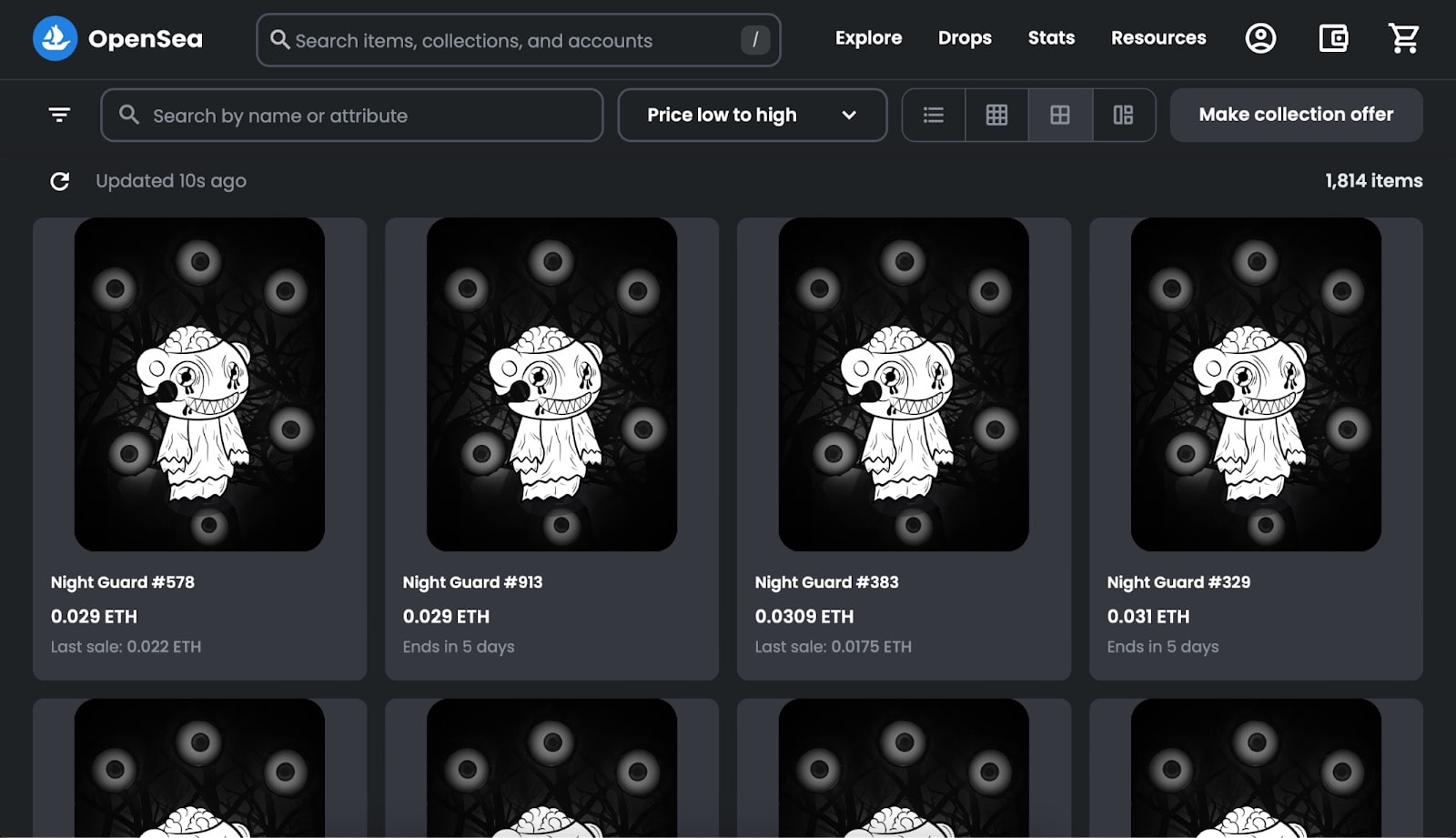The width and height of the screenshot is (1456, 838).
Task: Open the OpenSea home link text
Action: point(146,39)
